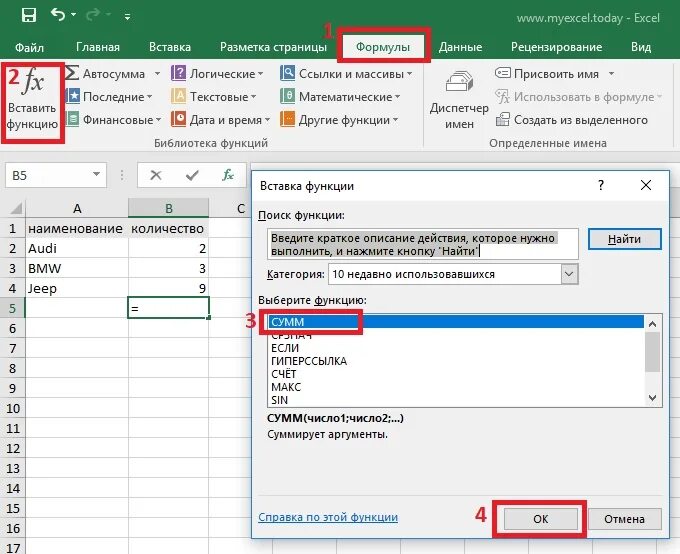The image size is (680, 554).
Task: Open the Другие функции list
Action: [x=339, y=119]
